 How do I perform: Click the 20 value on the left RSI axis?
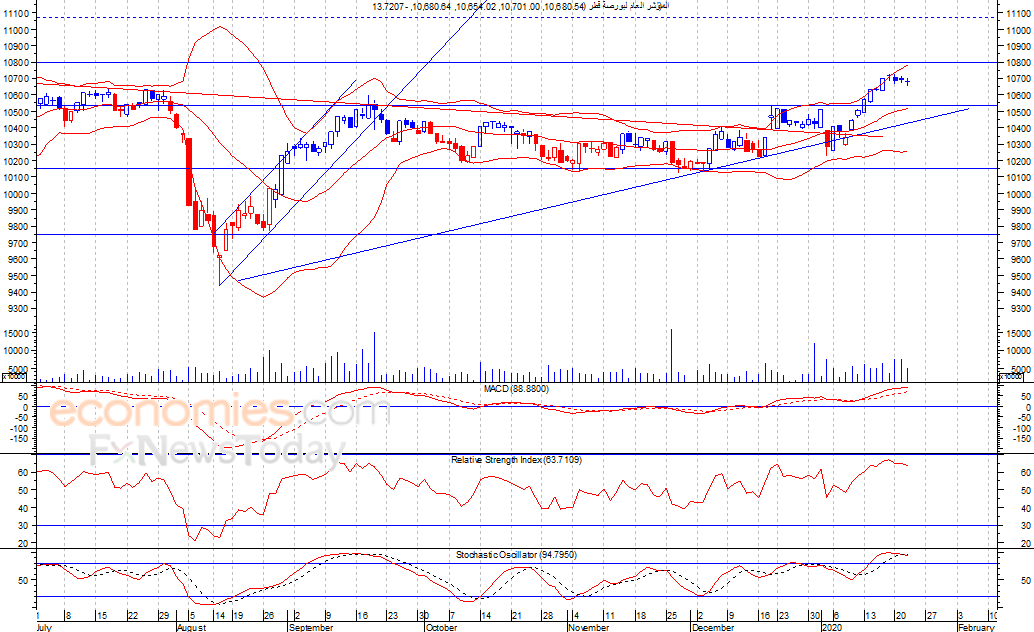coord(22,544)
